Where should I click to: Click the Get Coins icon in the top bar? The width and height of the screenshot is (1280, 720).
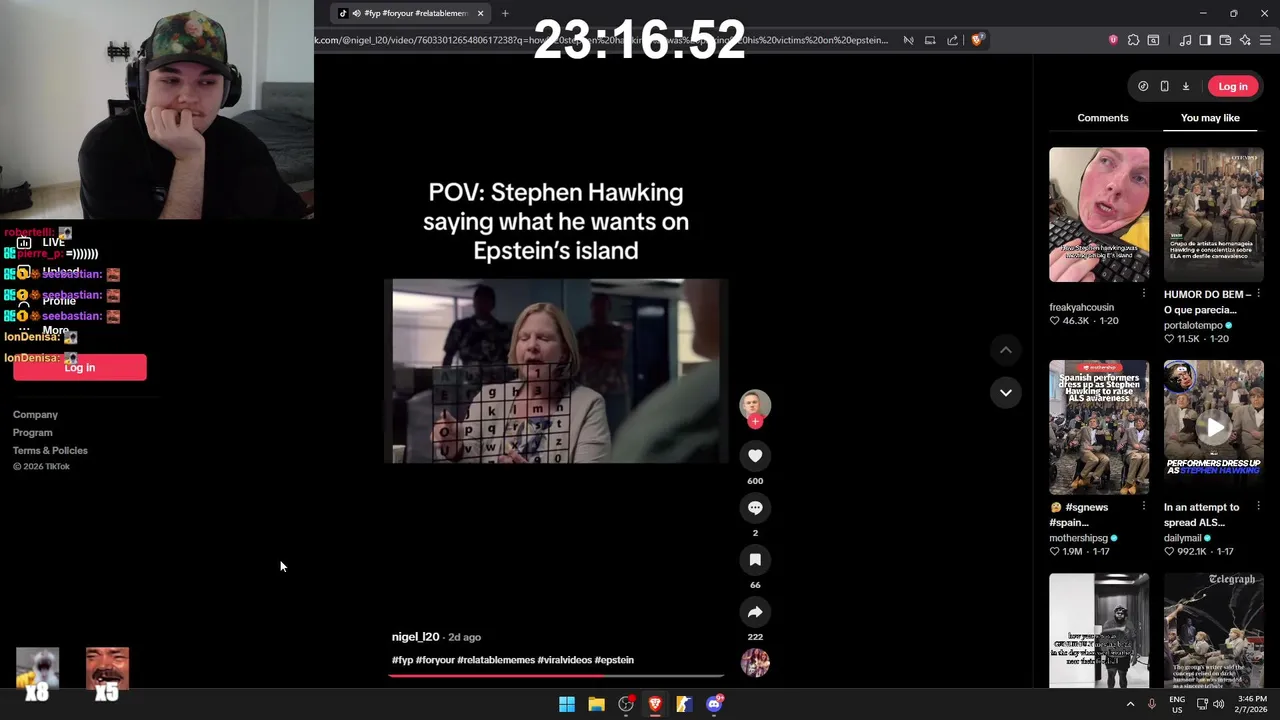1143,86
